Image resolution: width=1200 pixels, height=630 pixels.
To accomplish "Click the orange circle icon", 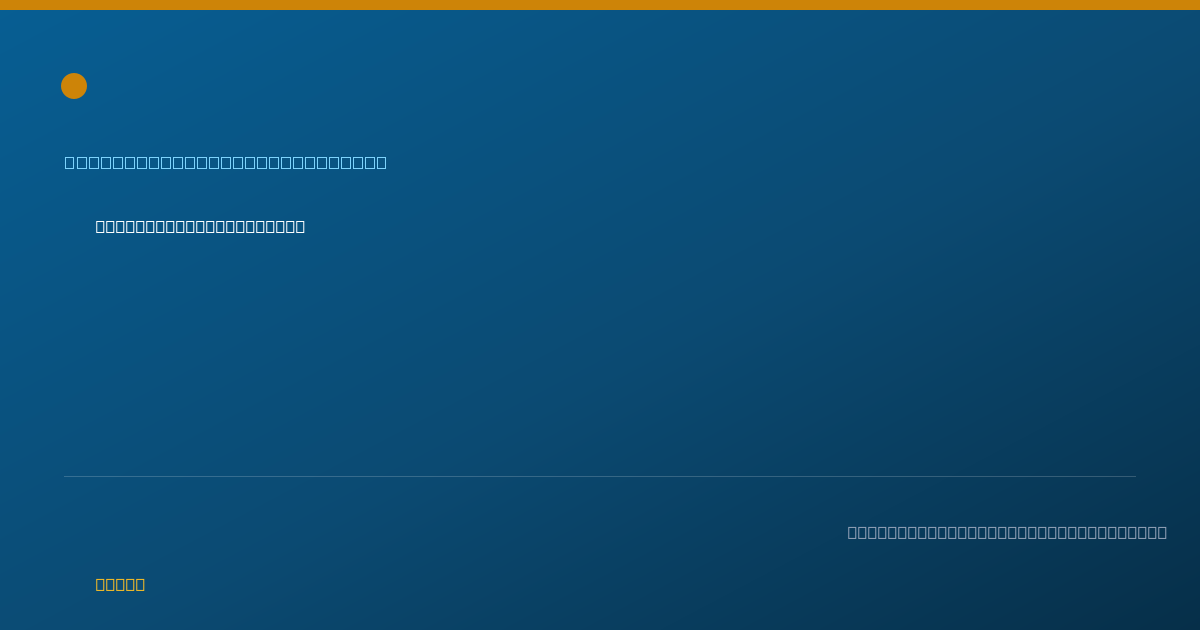I will pos(74,86).
